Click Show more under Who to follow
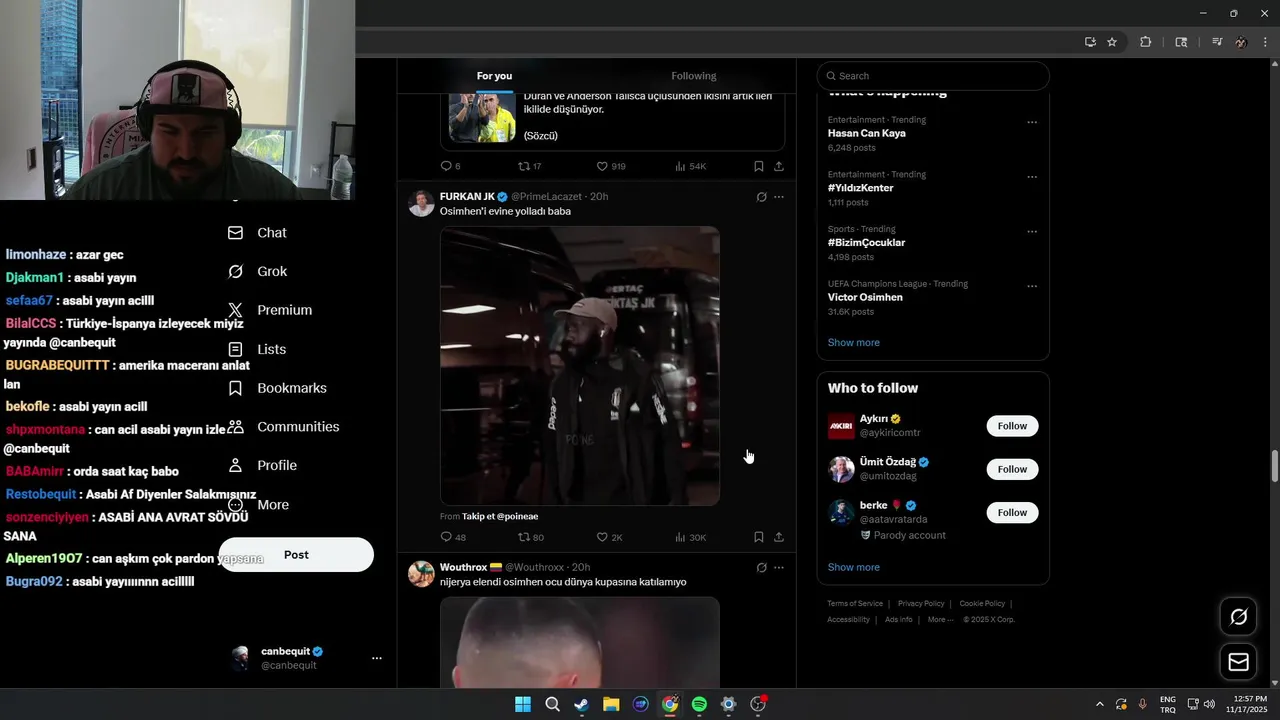1280x720 pixels. click(853, 567)
